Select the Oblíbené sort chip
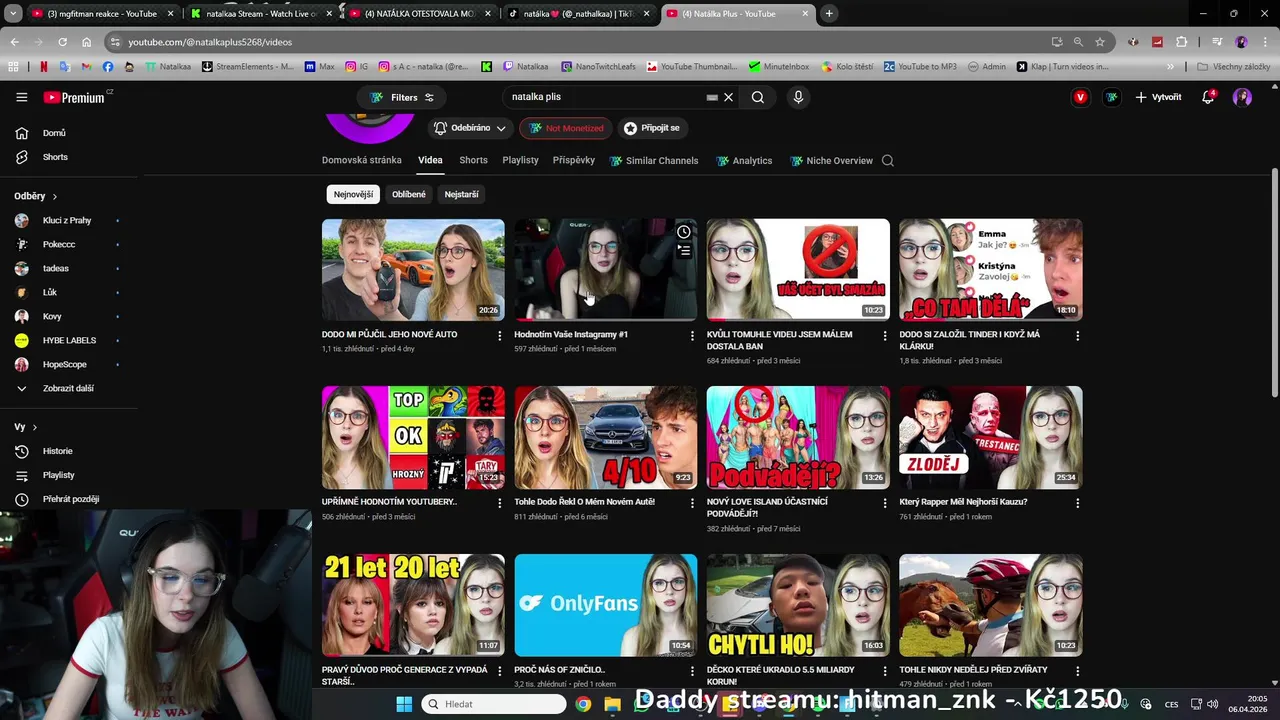The image size is (1280, 720). coord(409,194)
